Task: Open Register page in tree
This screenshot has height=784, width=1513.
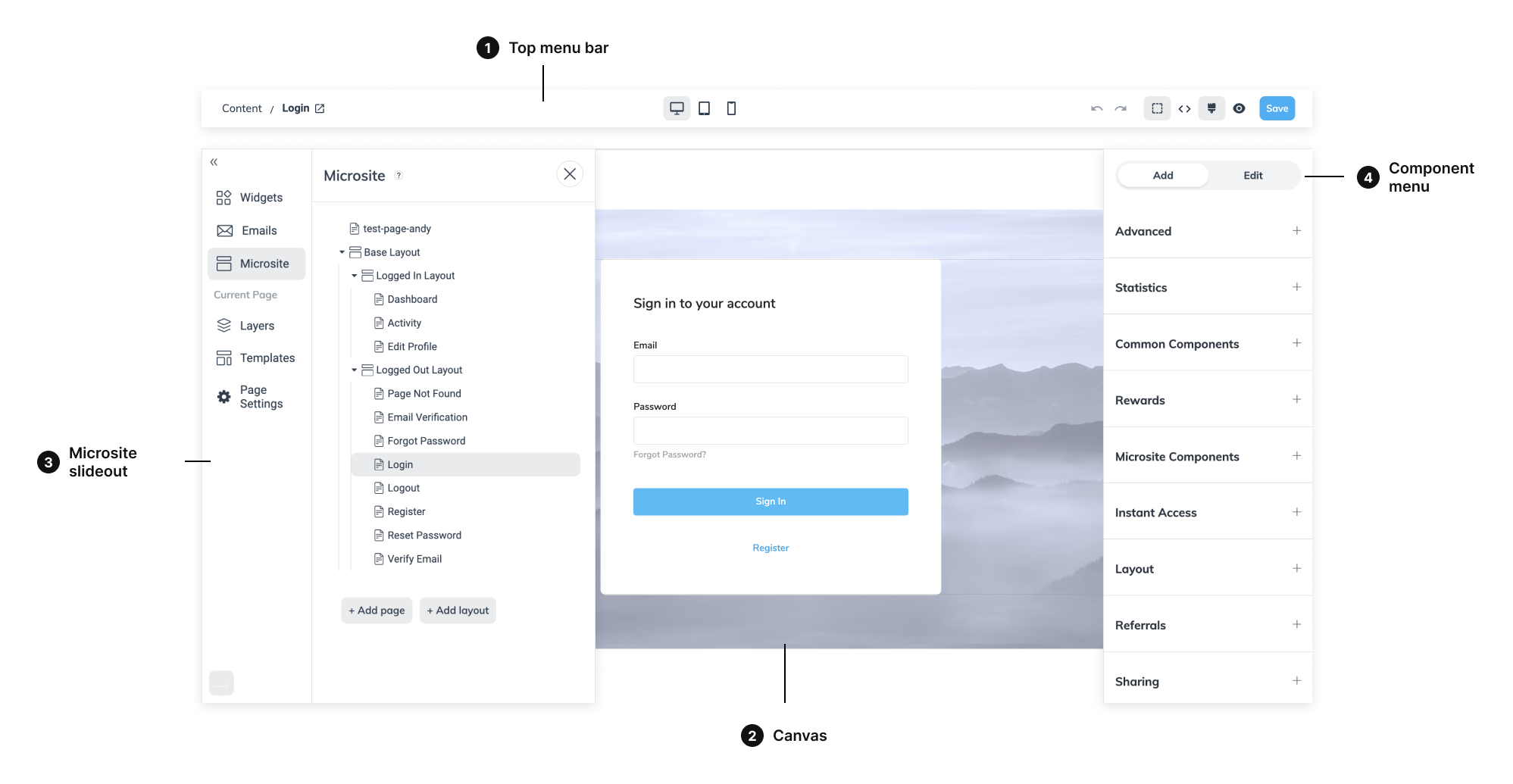Action: point(399,511)
